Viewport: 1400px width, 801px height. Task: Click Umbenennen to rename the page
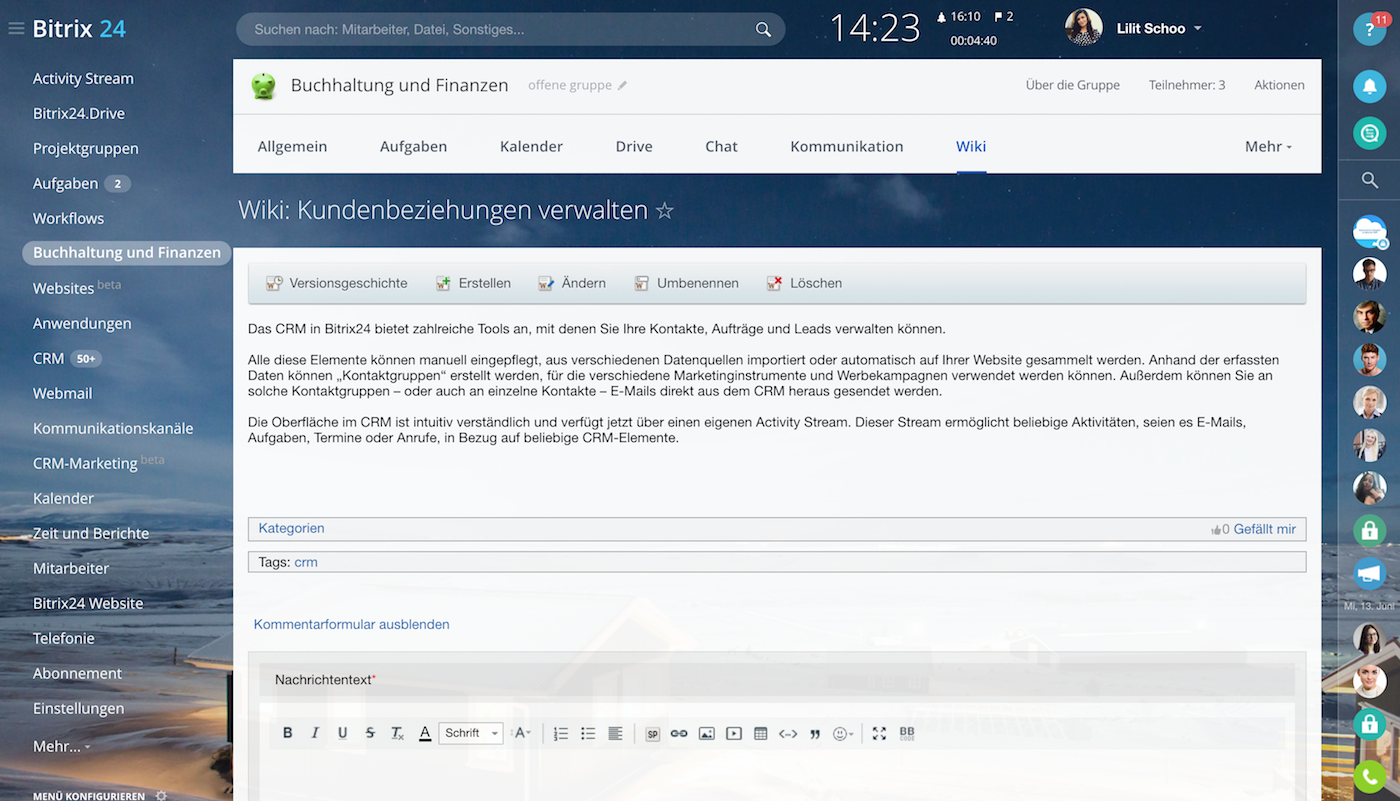[686, 283]
